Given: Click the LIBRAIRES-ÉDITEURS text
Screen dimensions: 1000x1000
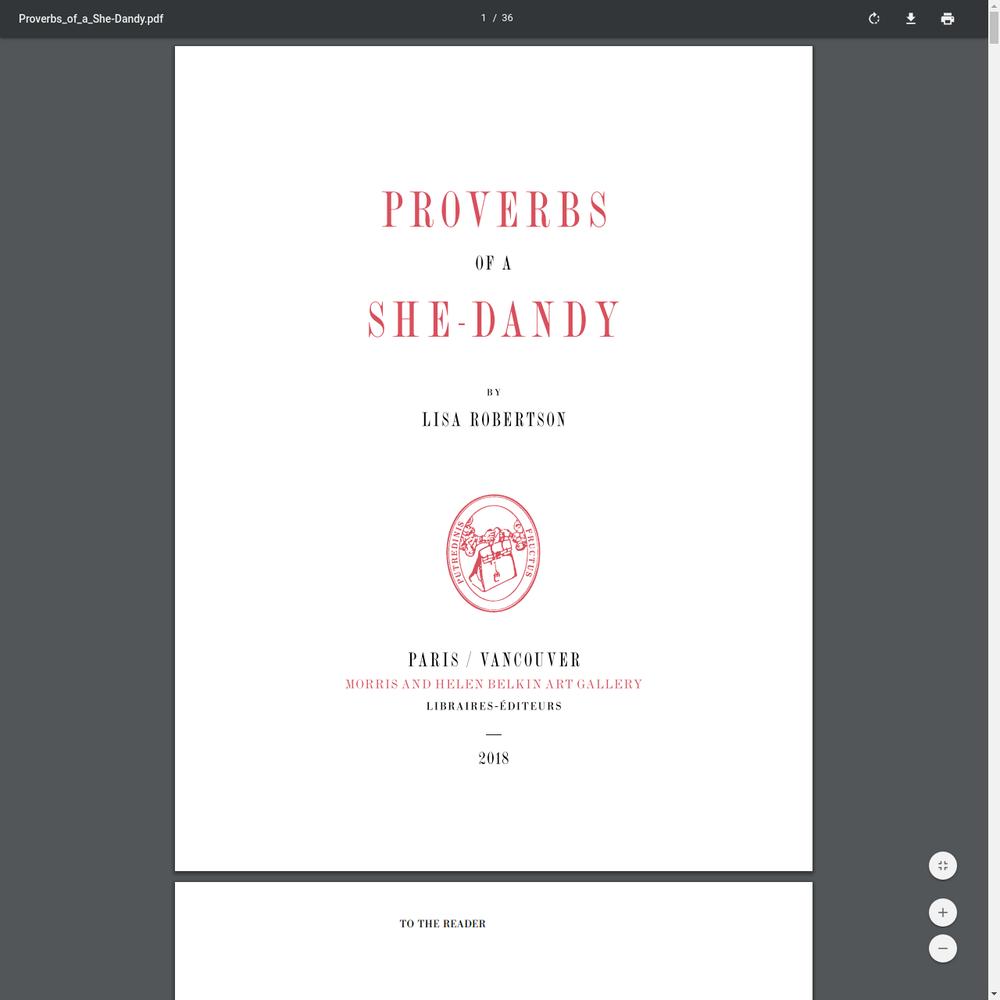Looking at the screenshot, I should point(494,706).
